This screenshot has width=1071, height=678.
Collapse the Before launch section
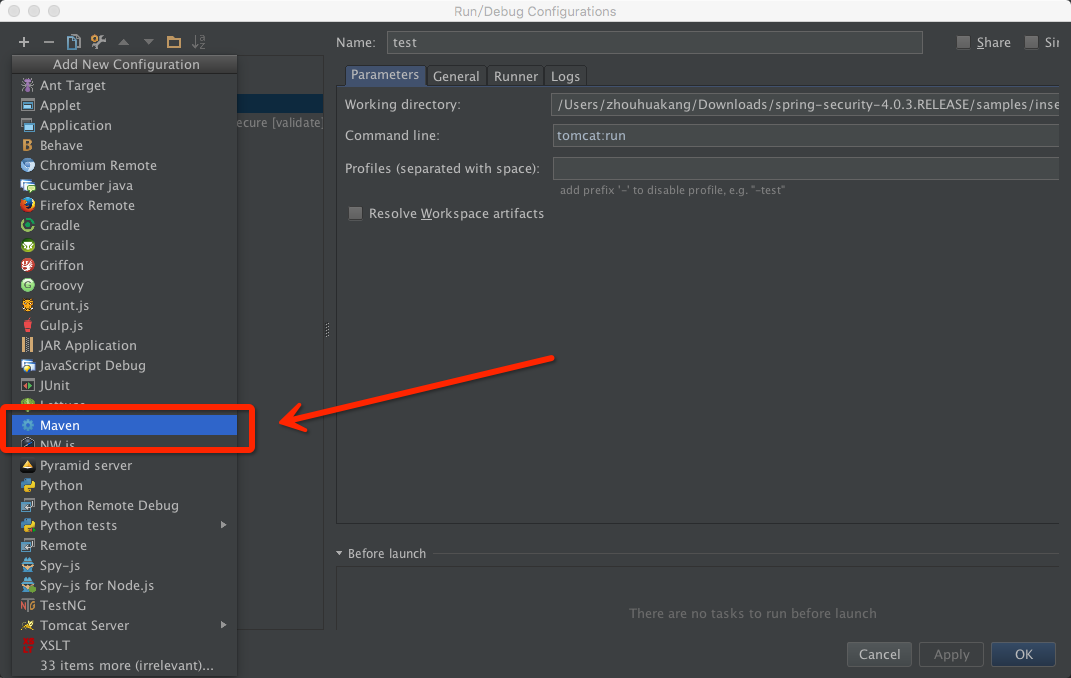coord(339,553)
